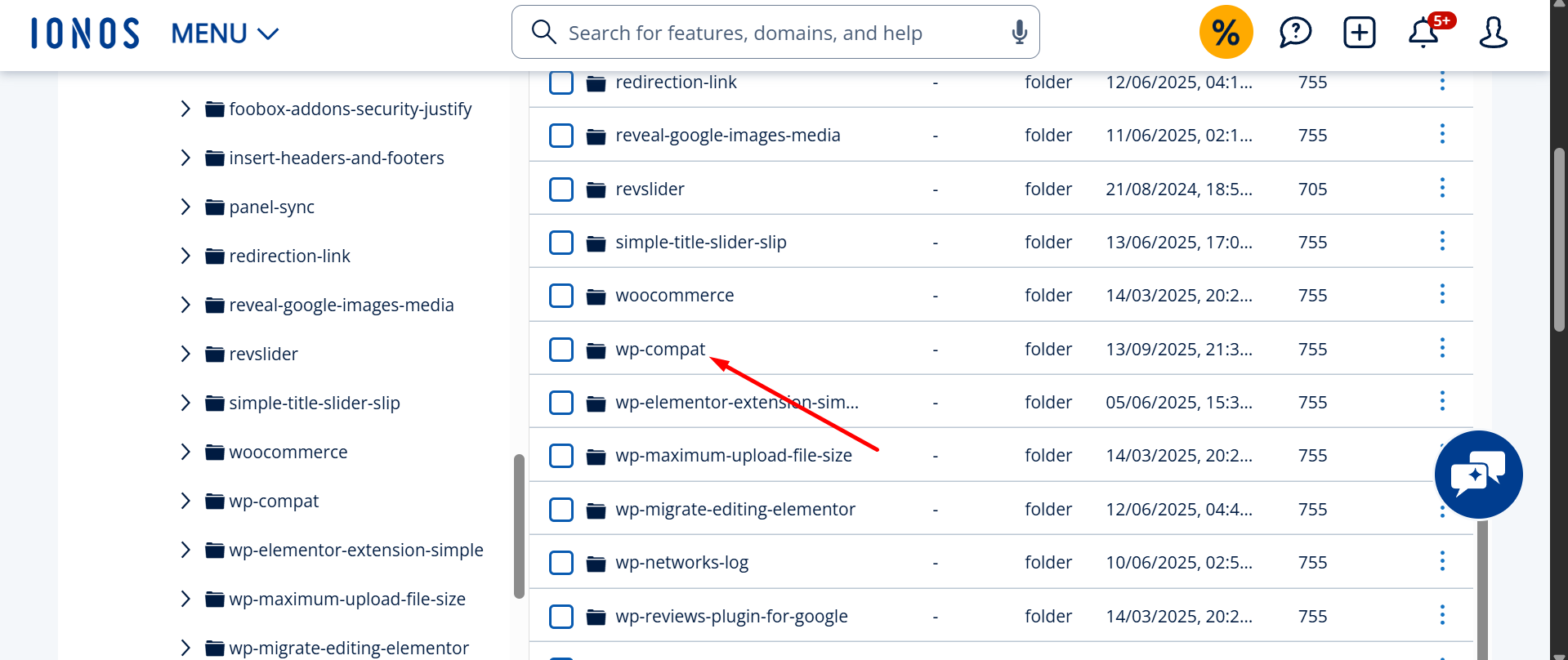
Task: Click the add plus square icon
Action: pyautogui.click(x=1360, y=33)
